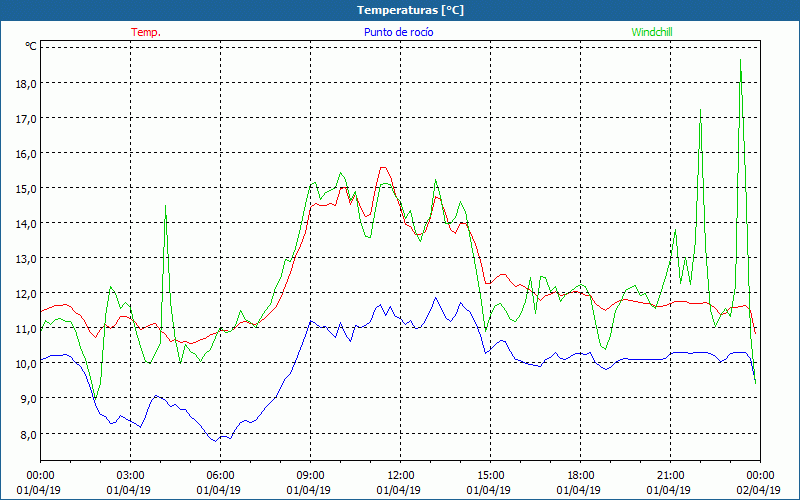Click the 16,0 y-axis value
Screen dimensions: 800x500
[x=26, y=154]
